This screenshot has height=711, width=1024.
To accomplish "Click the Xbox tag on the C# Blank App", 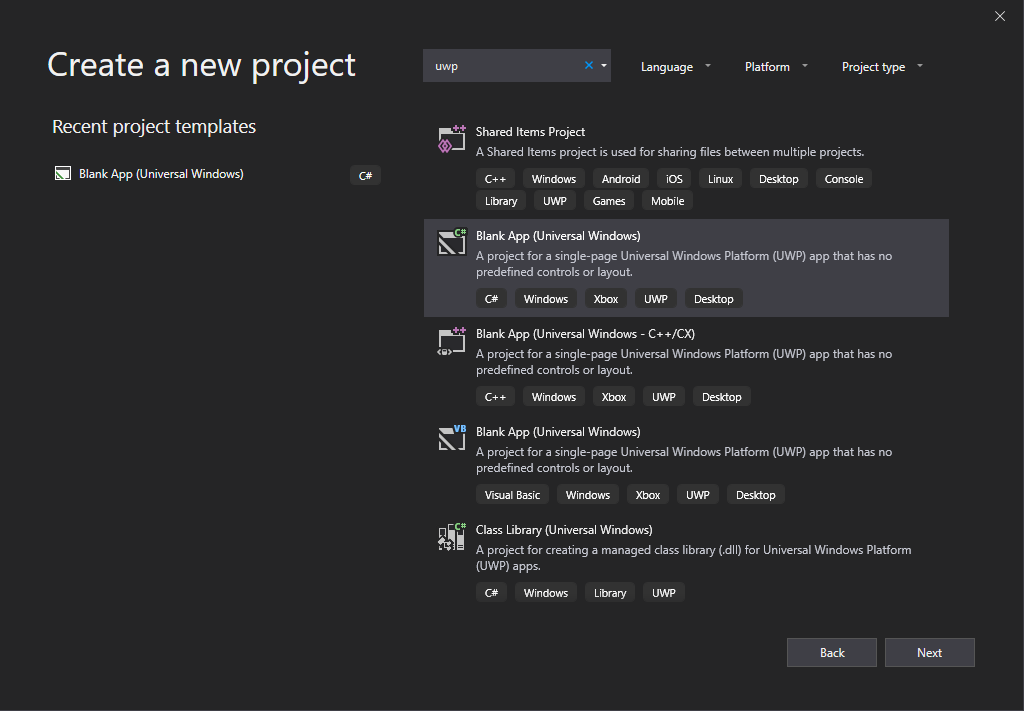I will click(x=606, y=298).
